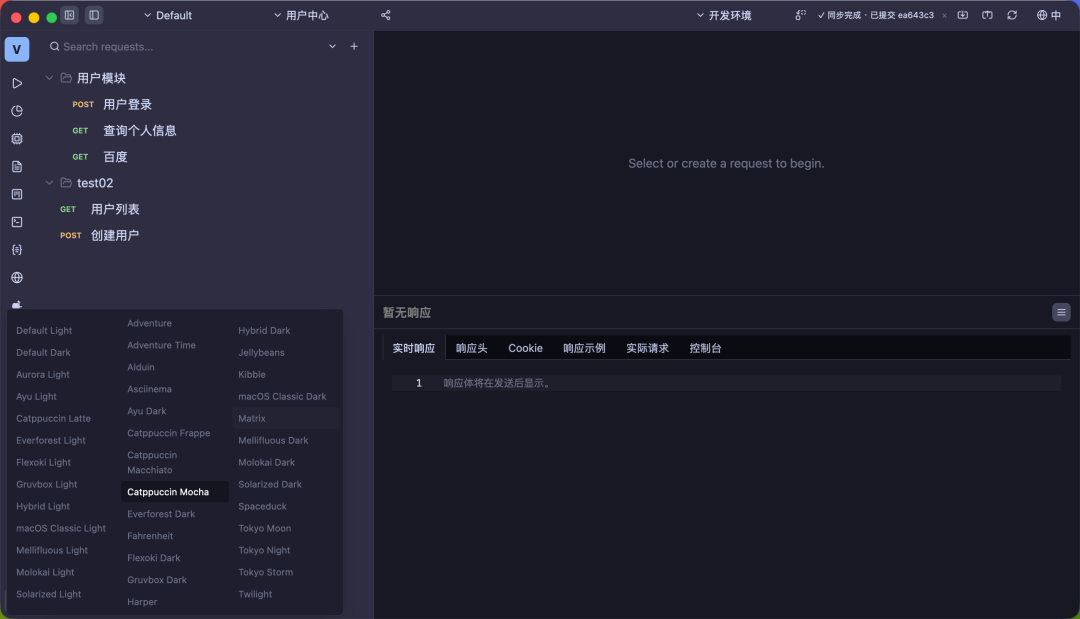The image size is (1080, 619).
Task: Switch language via globe 中 icon
Action: 1049,15
